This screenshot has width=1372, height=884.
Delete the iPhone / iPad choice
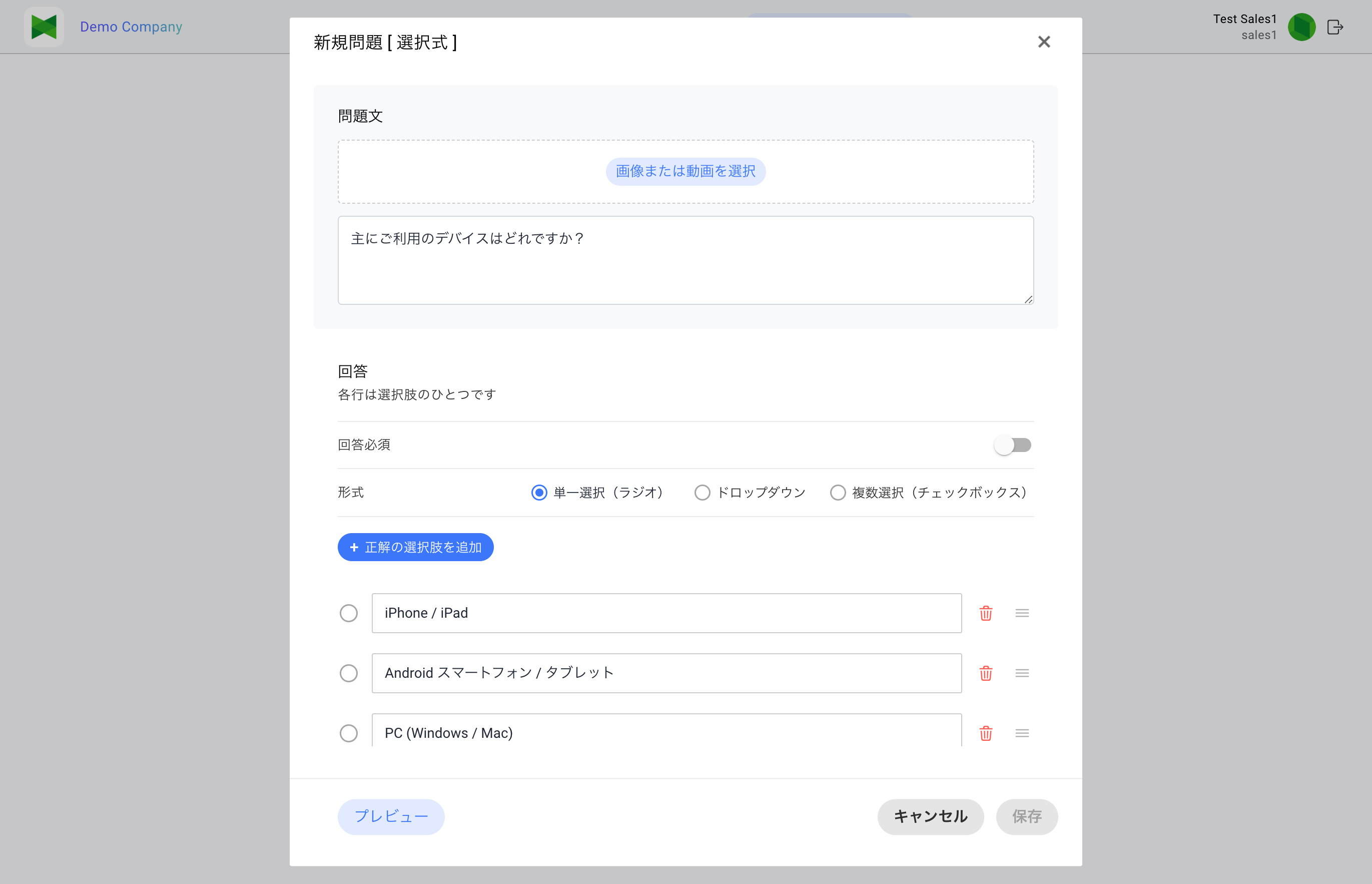point(986,613)
